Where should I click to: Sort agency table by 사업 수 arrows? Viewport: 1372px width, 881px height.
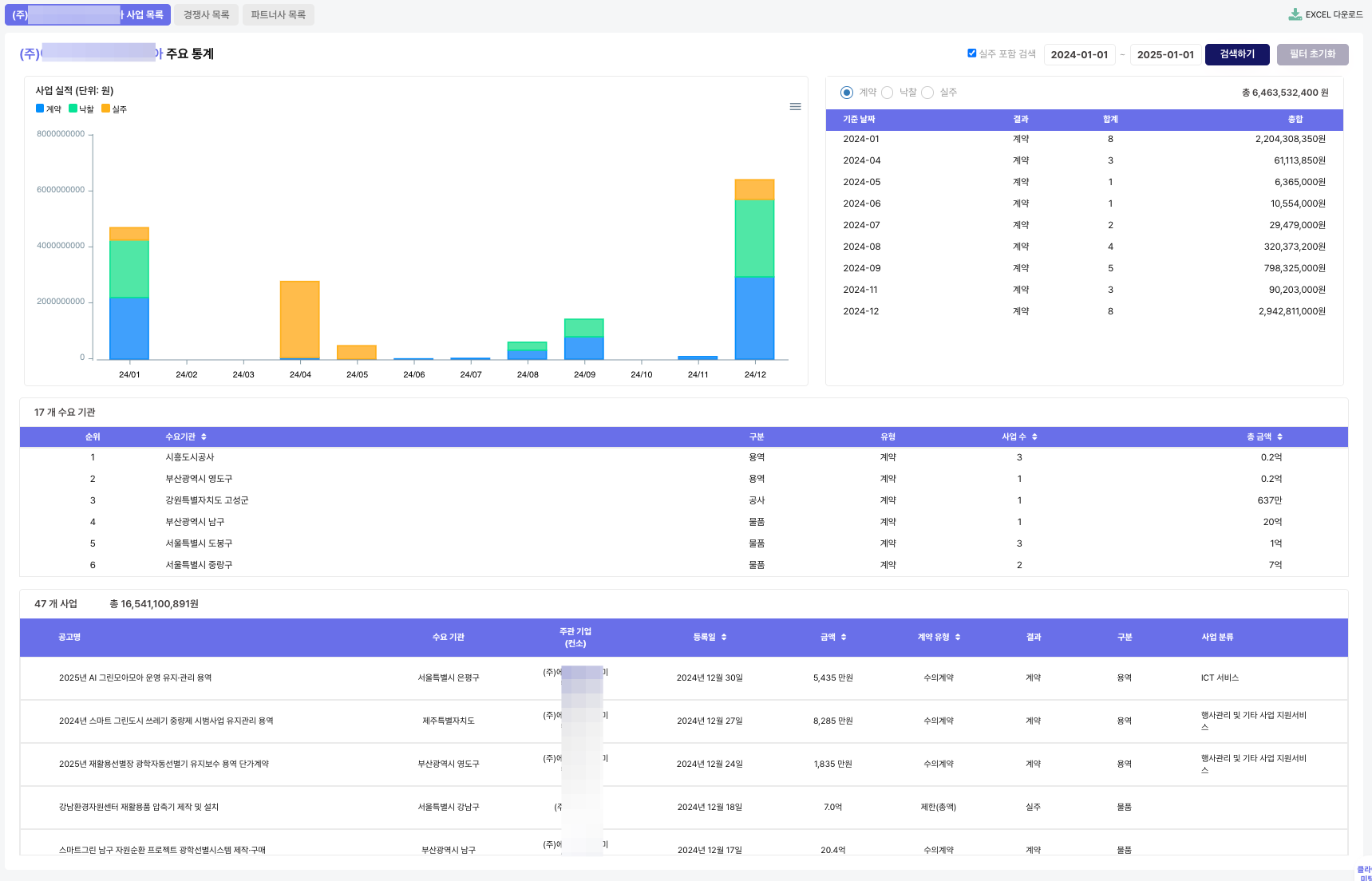pos(1034,437)
